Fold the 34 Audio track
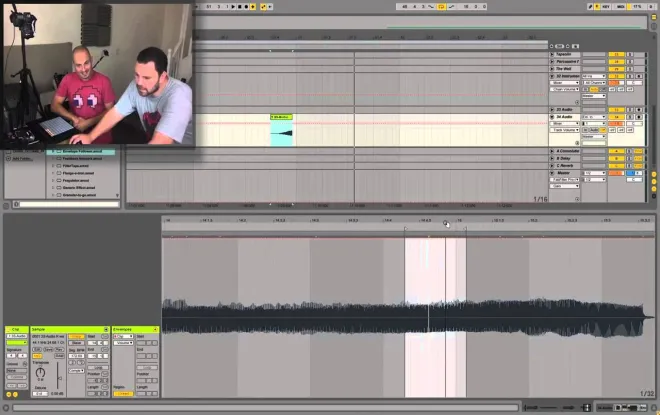This screenshot has width=660, height=415. (x=552, y=117)
